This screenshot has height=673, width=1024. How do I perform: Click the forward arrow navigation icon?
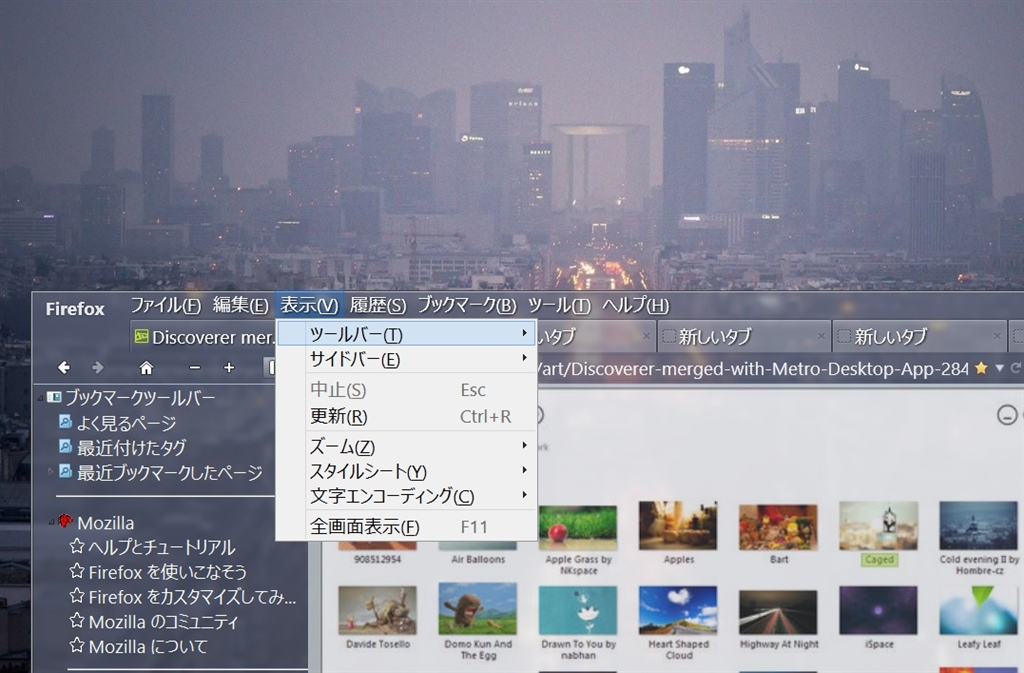click(x=98, y=368)
